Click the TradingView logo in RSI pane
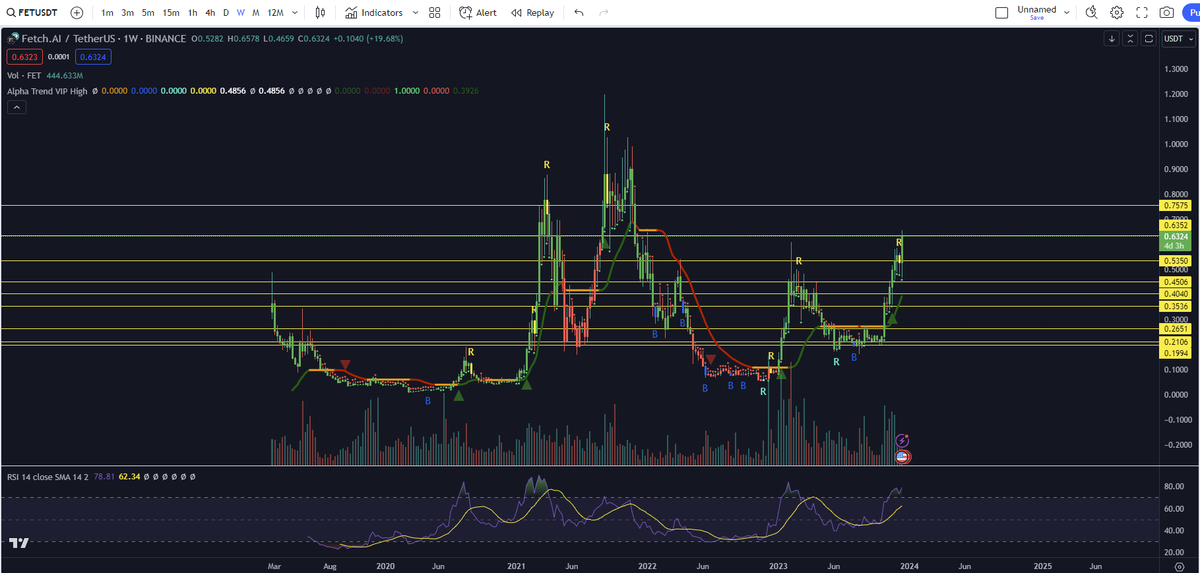 (17, 542)
